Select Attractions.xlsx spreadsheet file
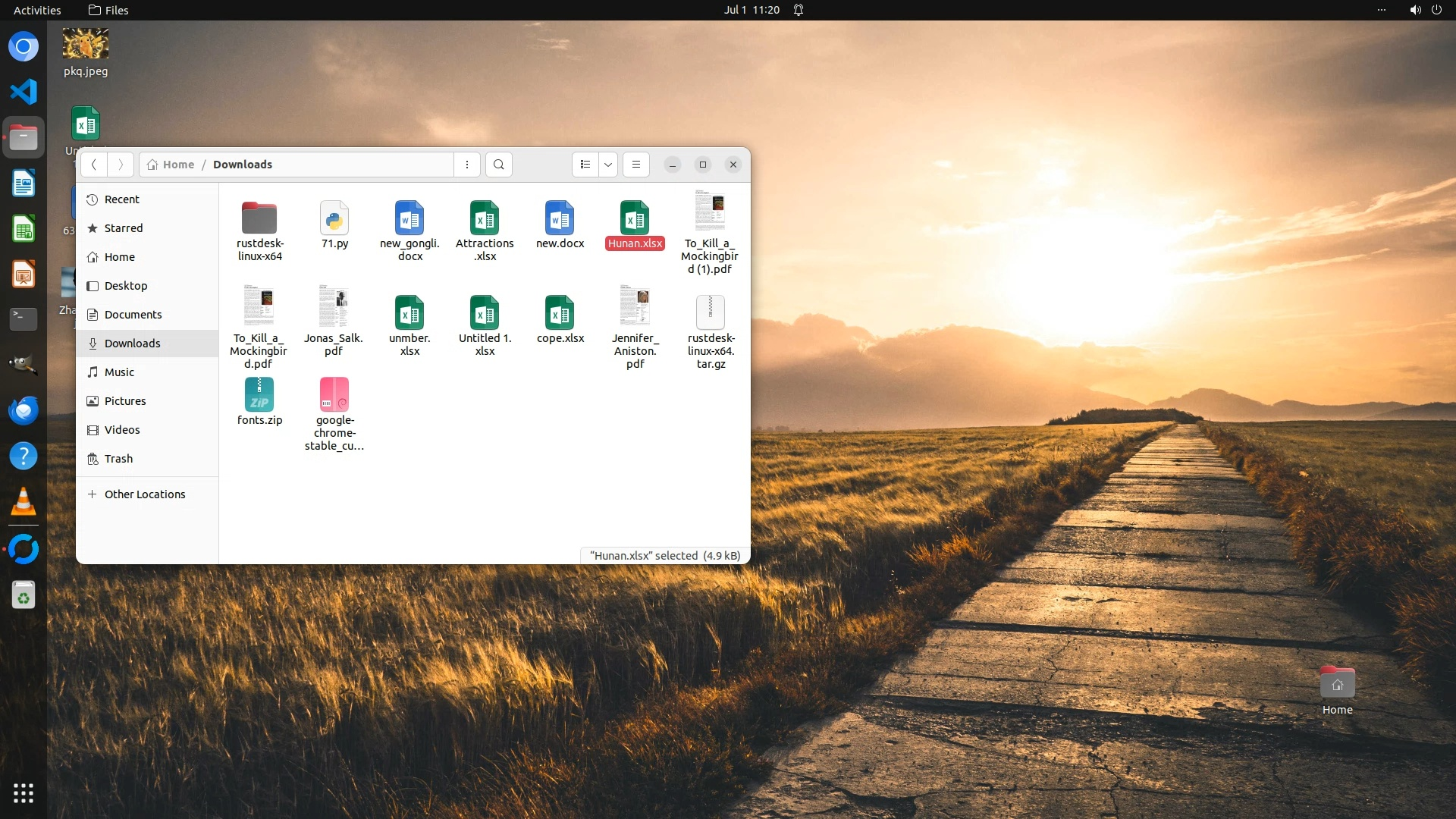The image size is (1456, 819). coord(485,218)
